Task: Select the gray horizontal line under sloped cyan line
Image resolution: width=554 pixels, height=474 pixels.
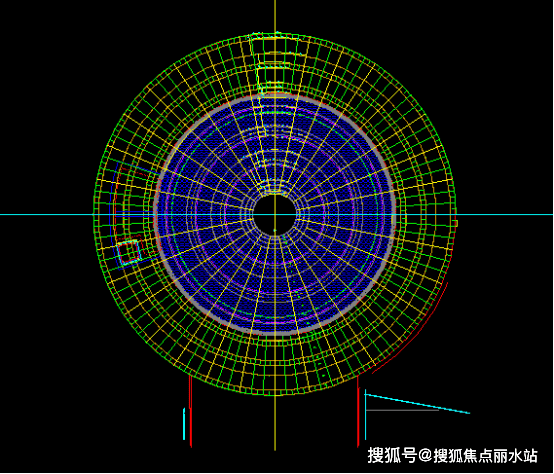Action: coord(402,410)
